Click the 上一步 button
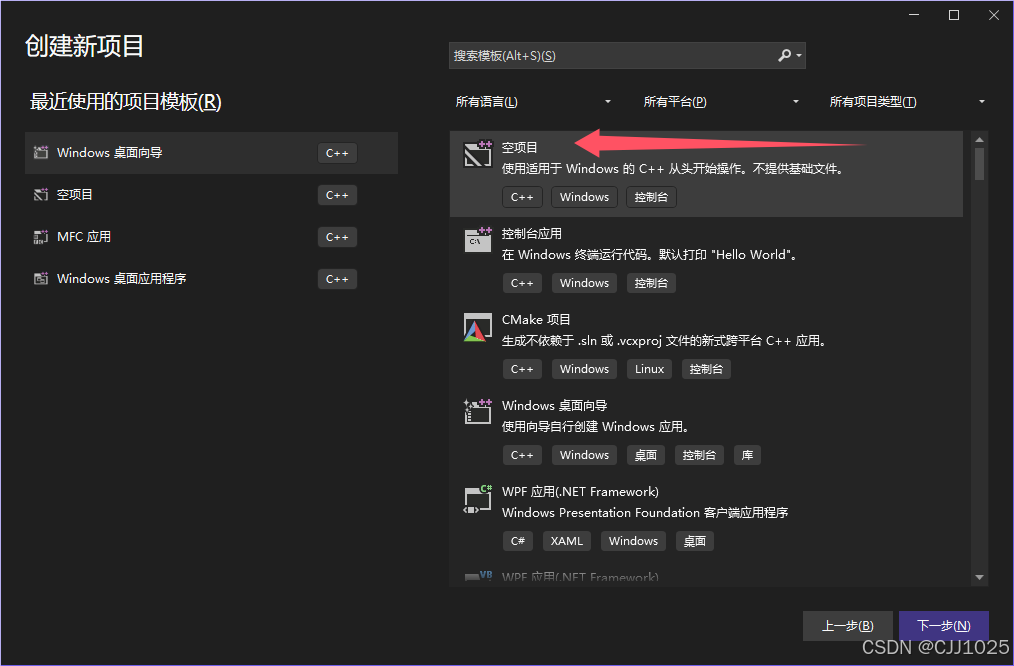Image resolution: width=1014 pixels, height=666 pixels. click(847, 625)
